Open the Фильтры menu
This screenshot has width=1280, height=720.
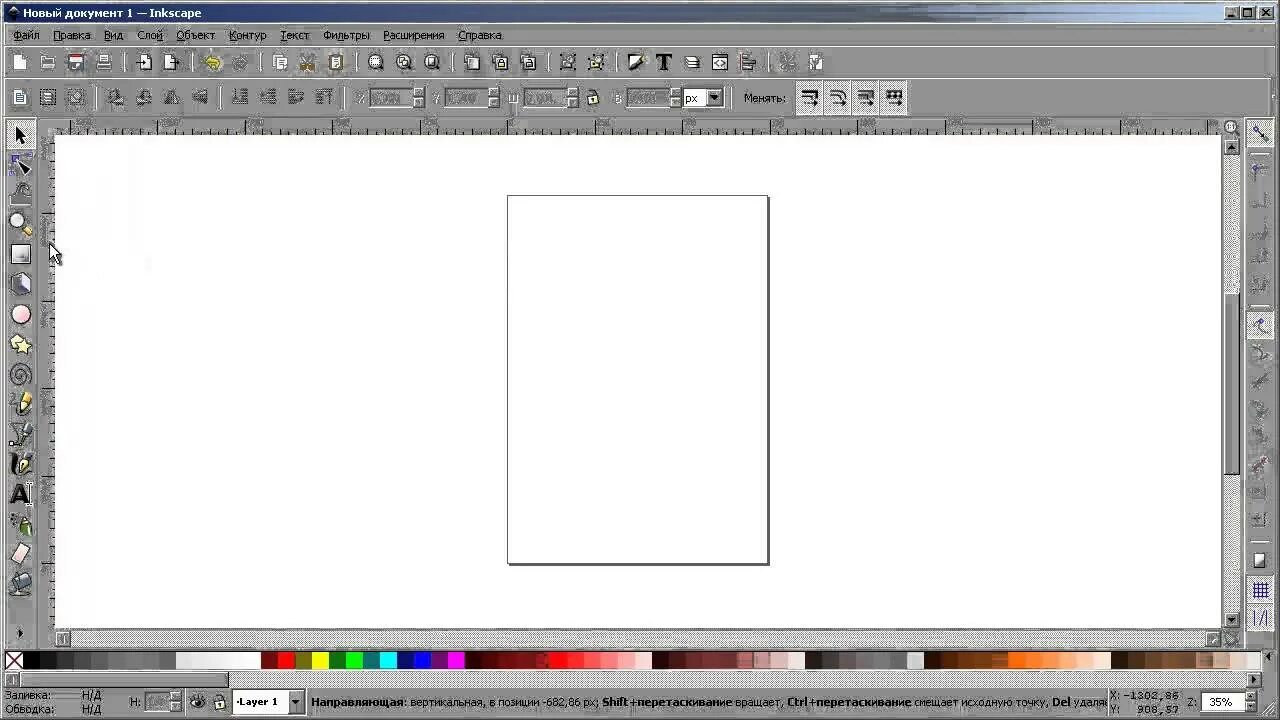(x=345, y=34)
